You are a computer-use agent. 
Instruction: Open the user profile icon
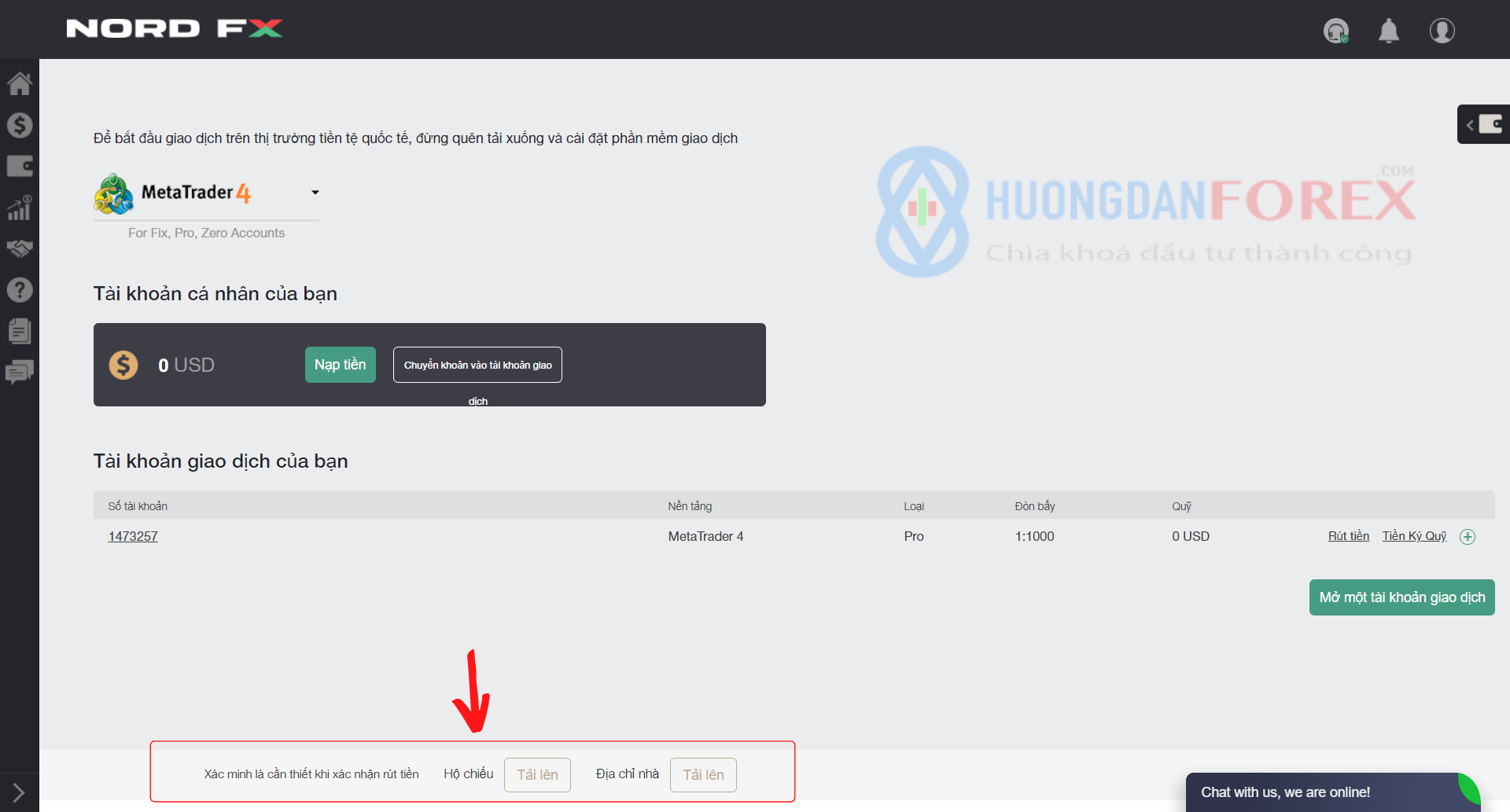click(x=1442, y=31)
